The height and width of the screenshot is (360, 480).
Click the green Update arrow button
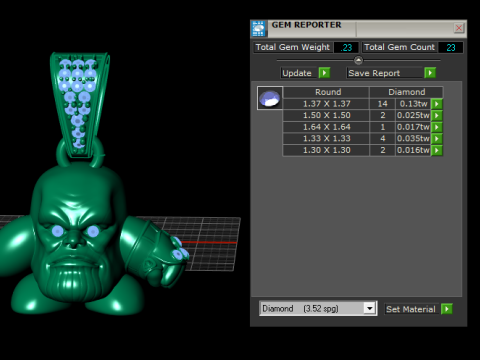[324, 73]
